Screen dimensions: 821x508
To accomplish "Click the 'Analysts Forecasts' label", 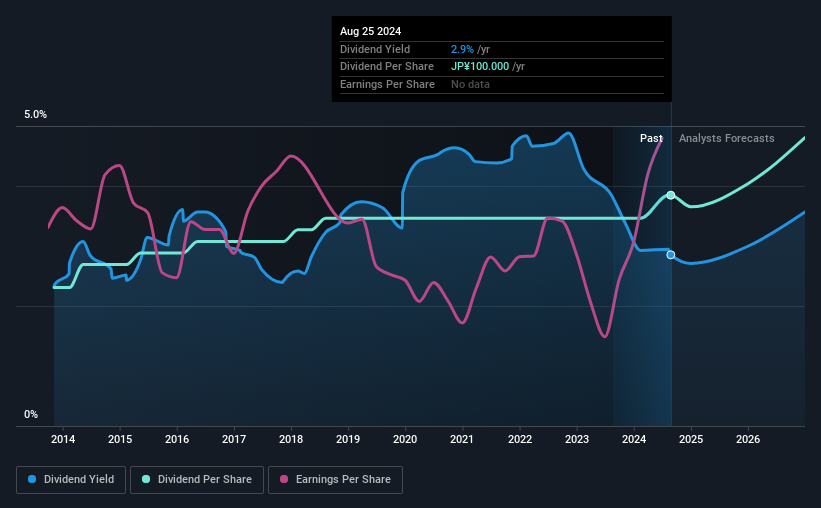I will pyautogui.click(x=727, y=138).
